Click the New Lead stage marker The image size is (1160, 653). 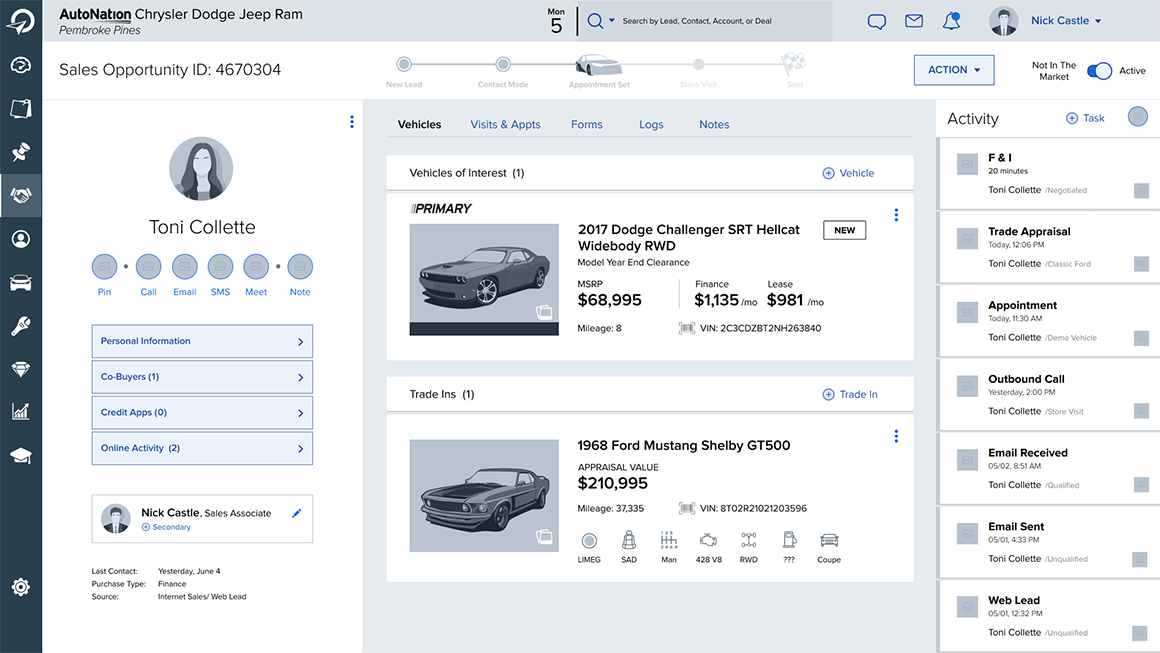404,64
